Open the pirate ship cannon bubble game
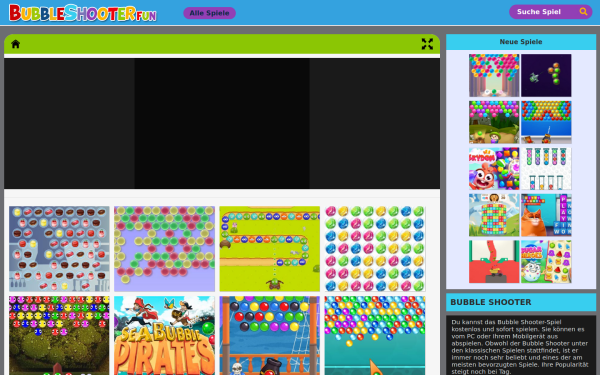The height and width of the screenshot is (375, 600). click(x=270, y=335)
